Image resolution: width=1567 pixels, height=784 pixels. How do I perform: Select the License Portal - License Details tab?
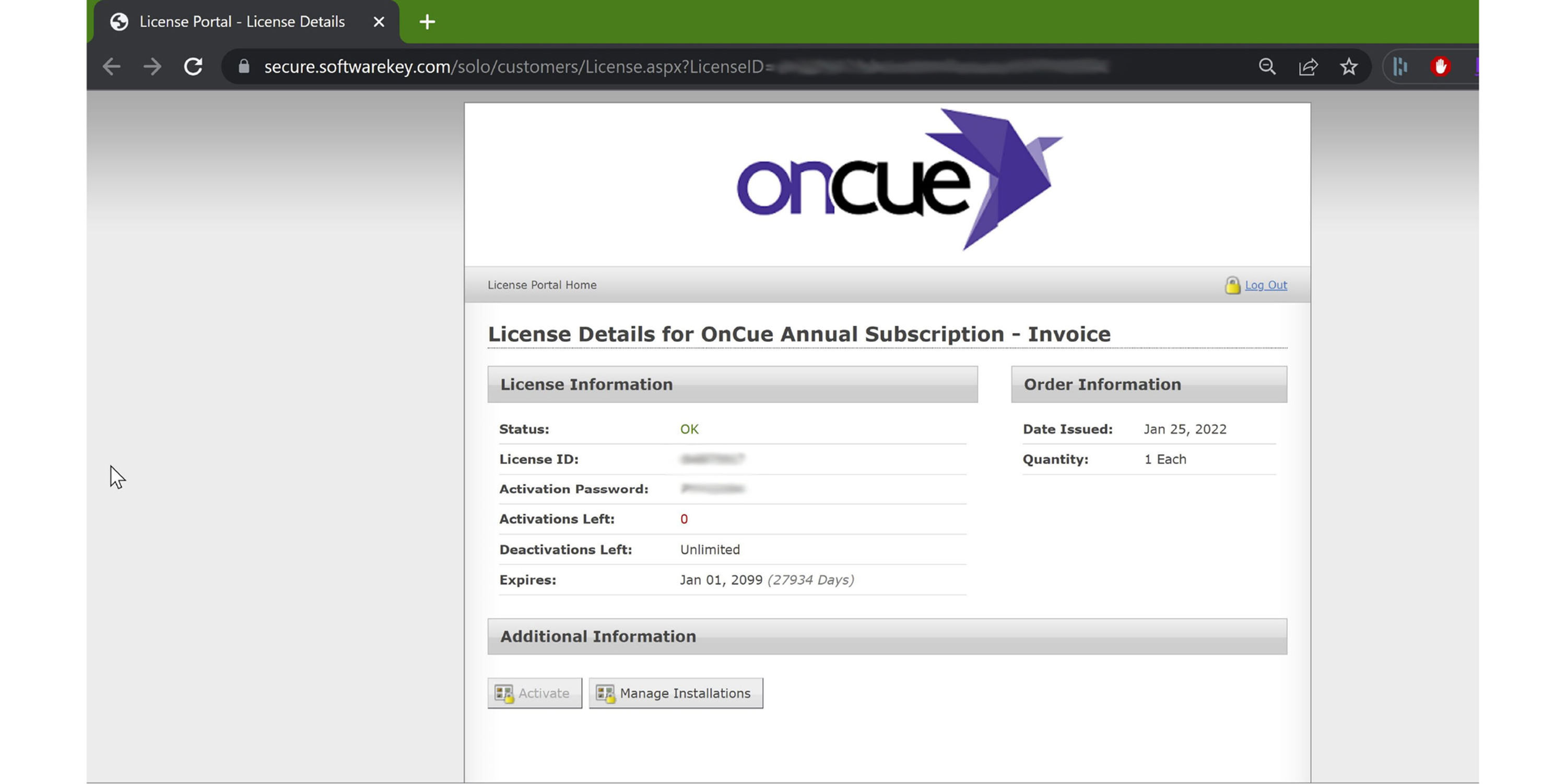[242, 22]
